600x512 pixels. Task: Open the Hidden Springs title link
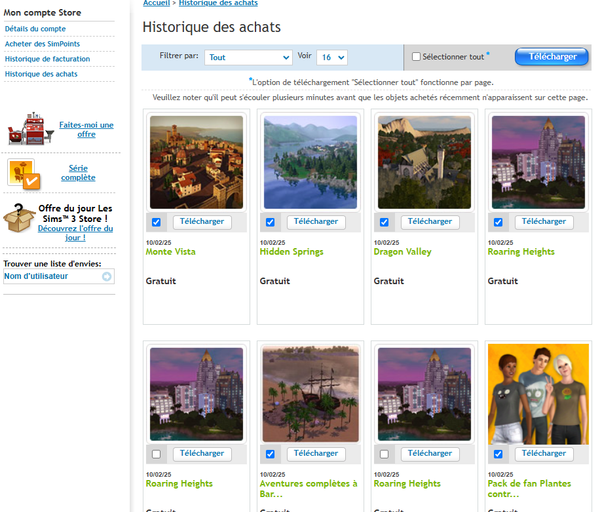click(x=292, y=252)
